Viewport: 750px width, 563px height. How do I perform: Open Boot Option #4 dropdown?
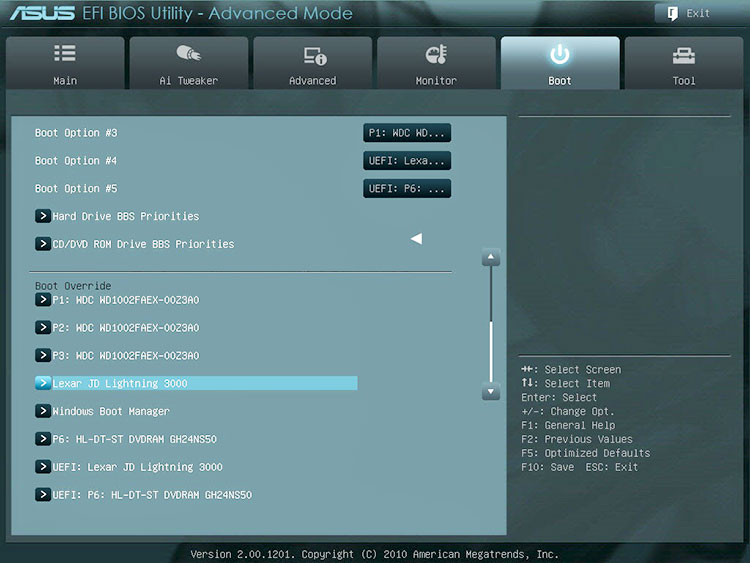pos(407,161)
